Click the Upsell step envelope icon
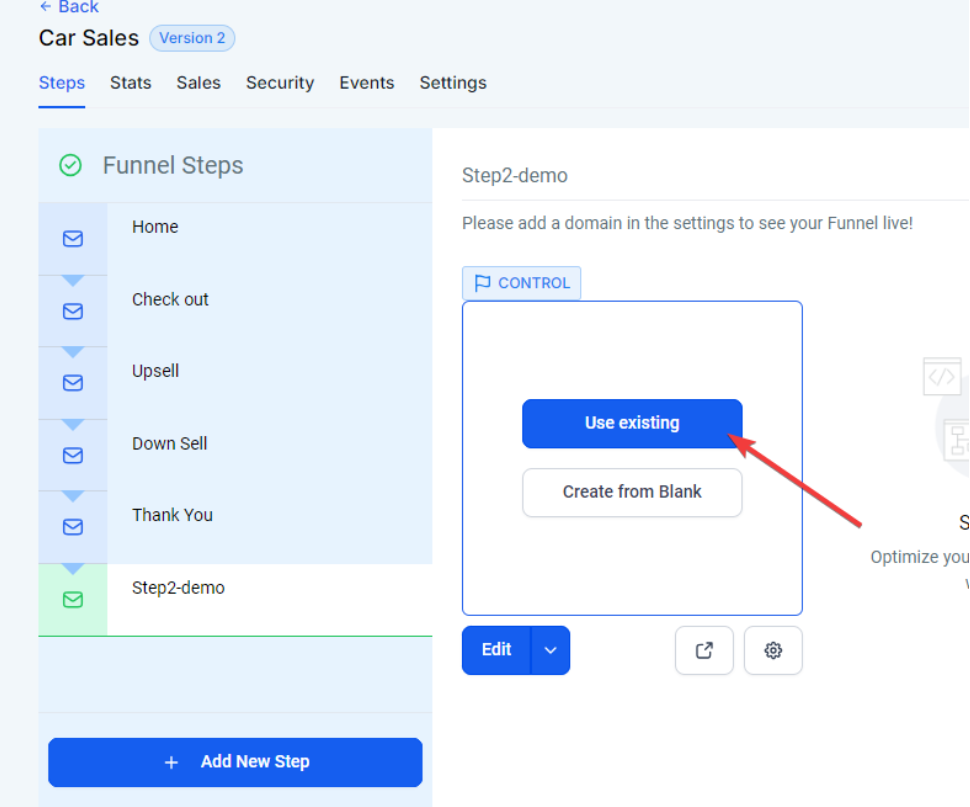Image resolution: width=970 pixels, height=807 pixels. point(73,383)
